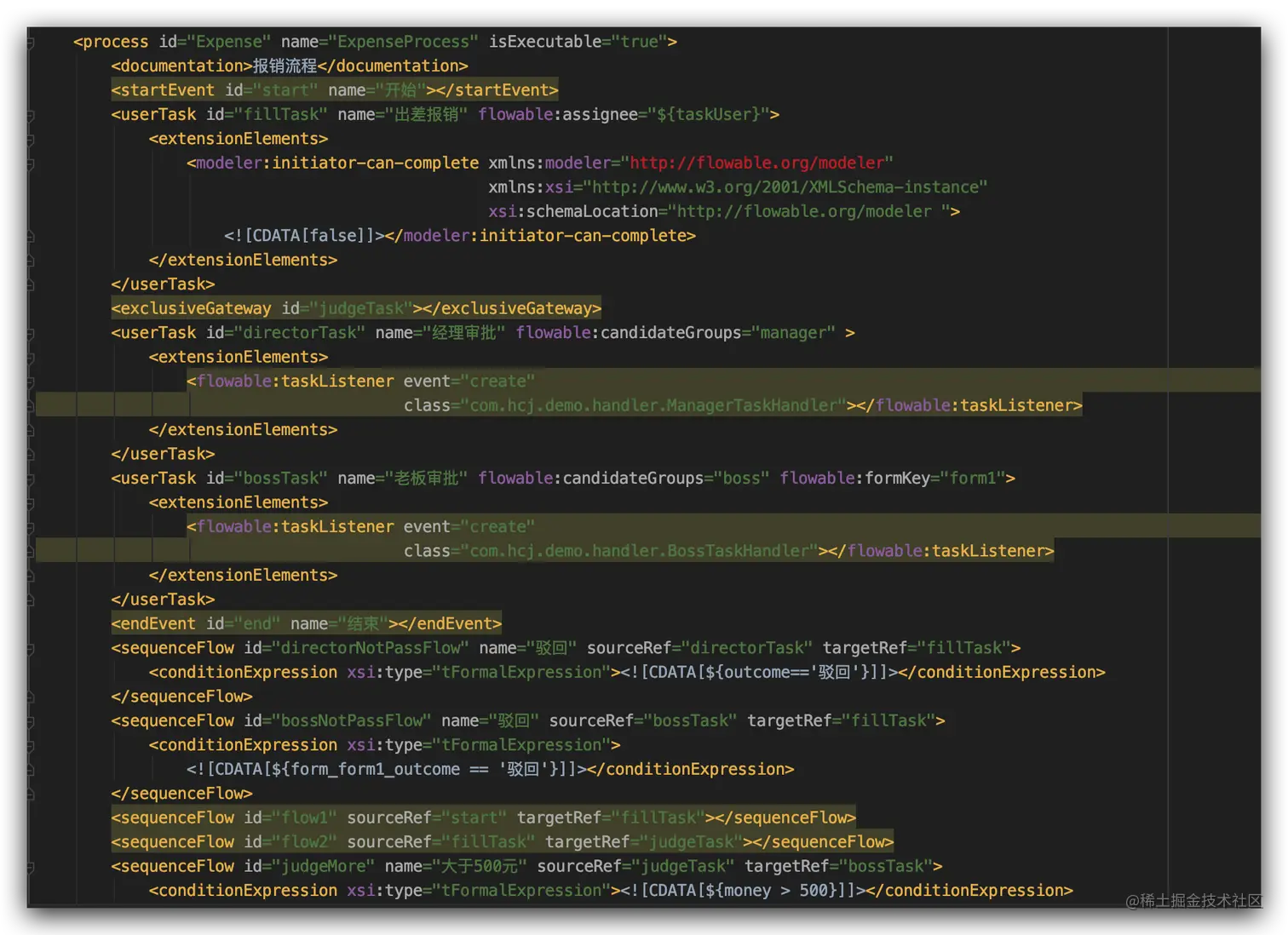The height and width of the screenshot is (935, 1288).
Task: Click the isExecutable attribute in the process tag
Action: [x=545, y=42]
